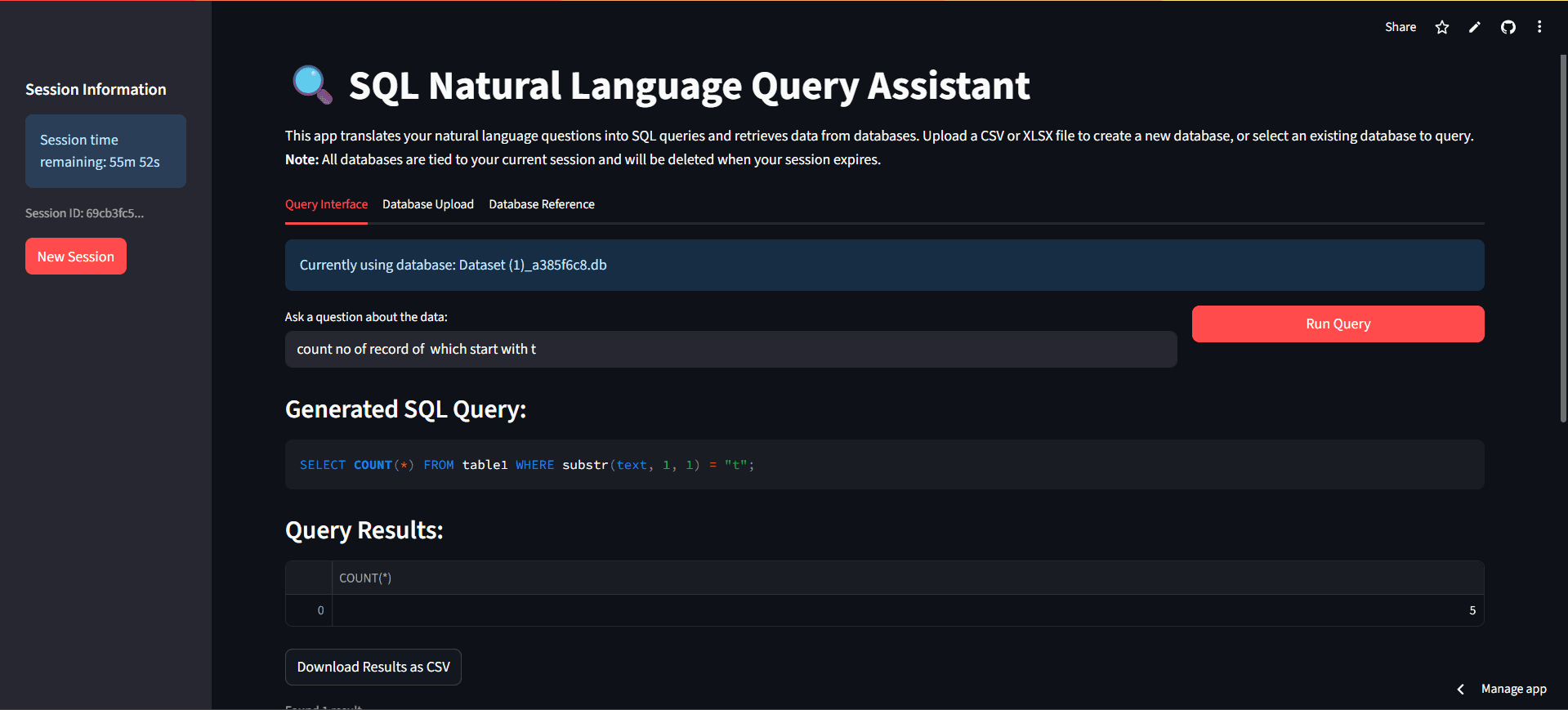Click the star favorite icon
This screenshot has width=1568, height=710.
(1442, 27)
